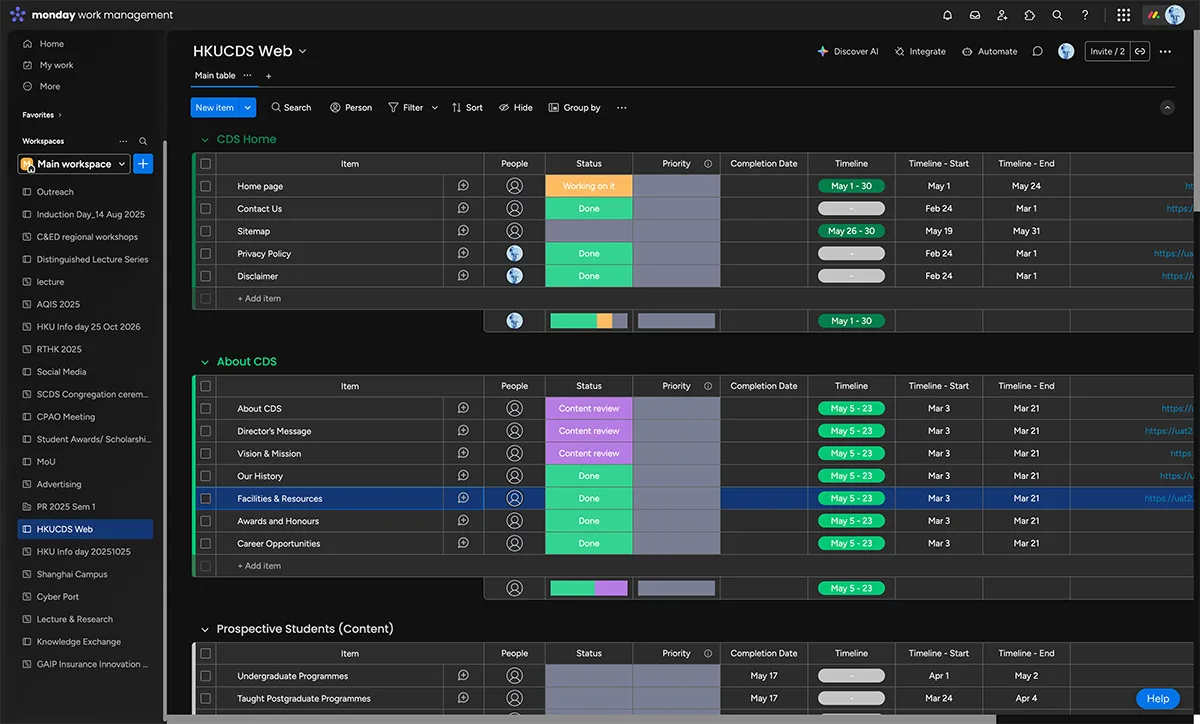Screen dimensions: 1200x724
Task: Open toolbar more options three dots
Action: 622,107
